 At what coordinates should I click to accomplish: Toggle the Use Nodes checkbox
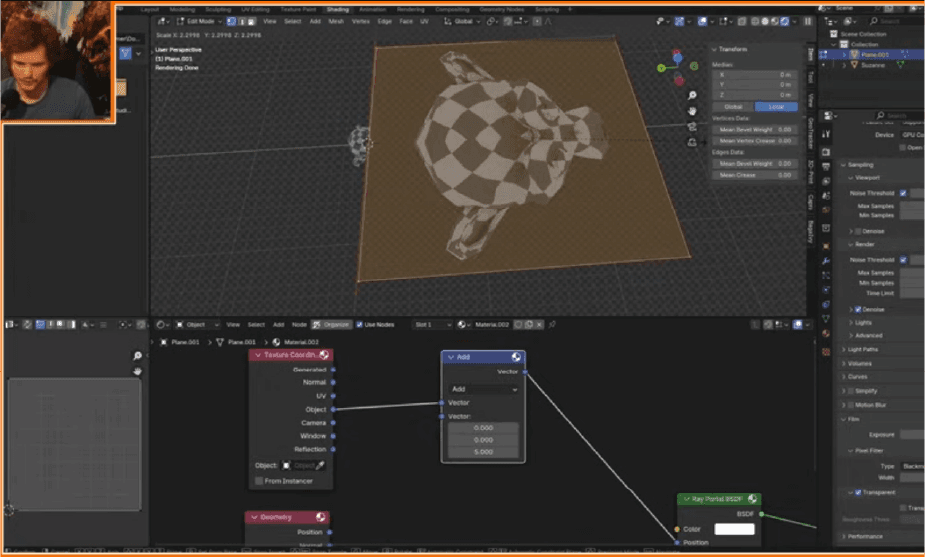point(358,324)
